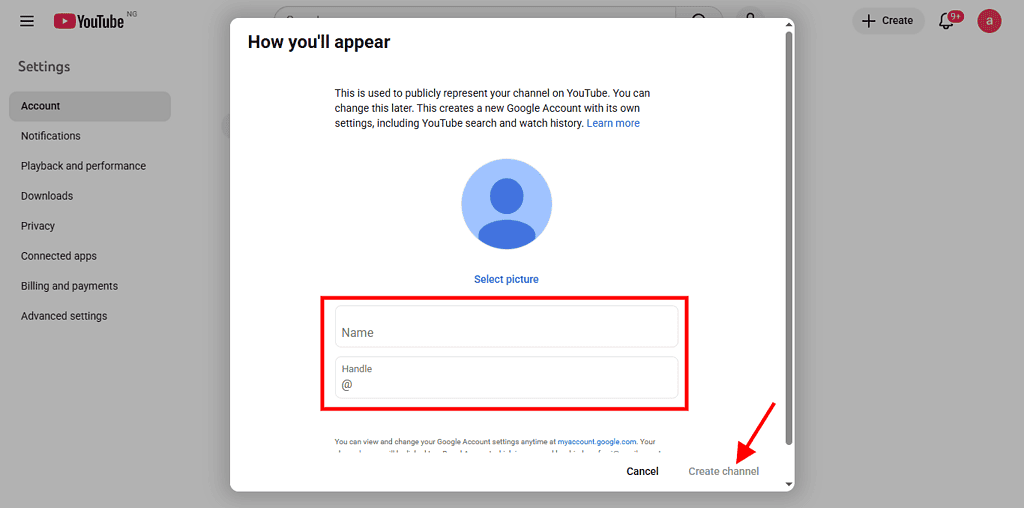Viewport: 1024px width, 508px height.
Task: Select Account in Settings sidebar
Action: (90, 106)
